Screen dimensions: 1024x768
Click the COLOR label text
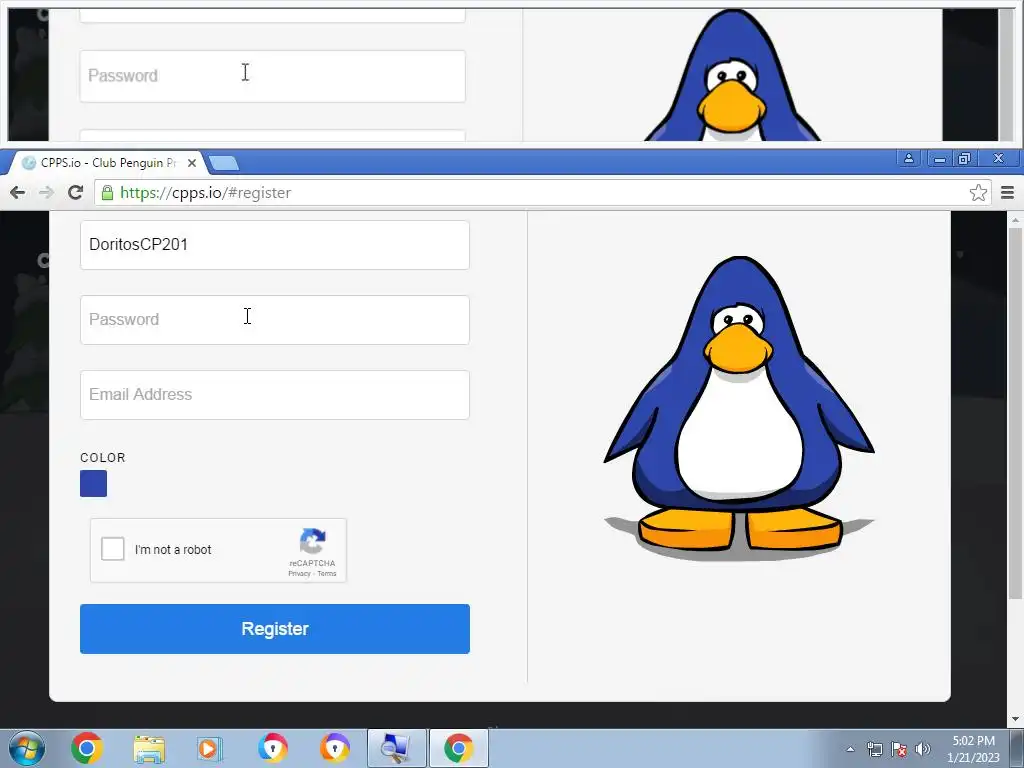103,458
